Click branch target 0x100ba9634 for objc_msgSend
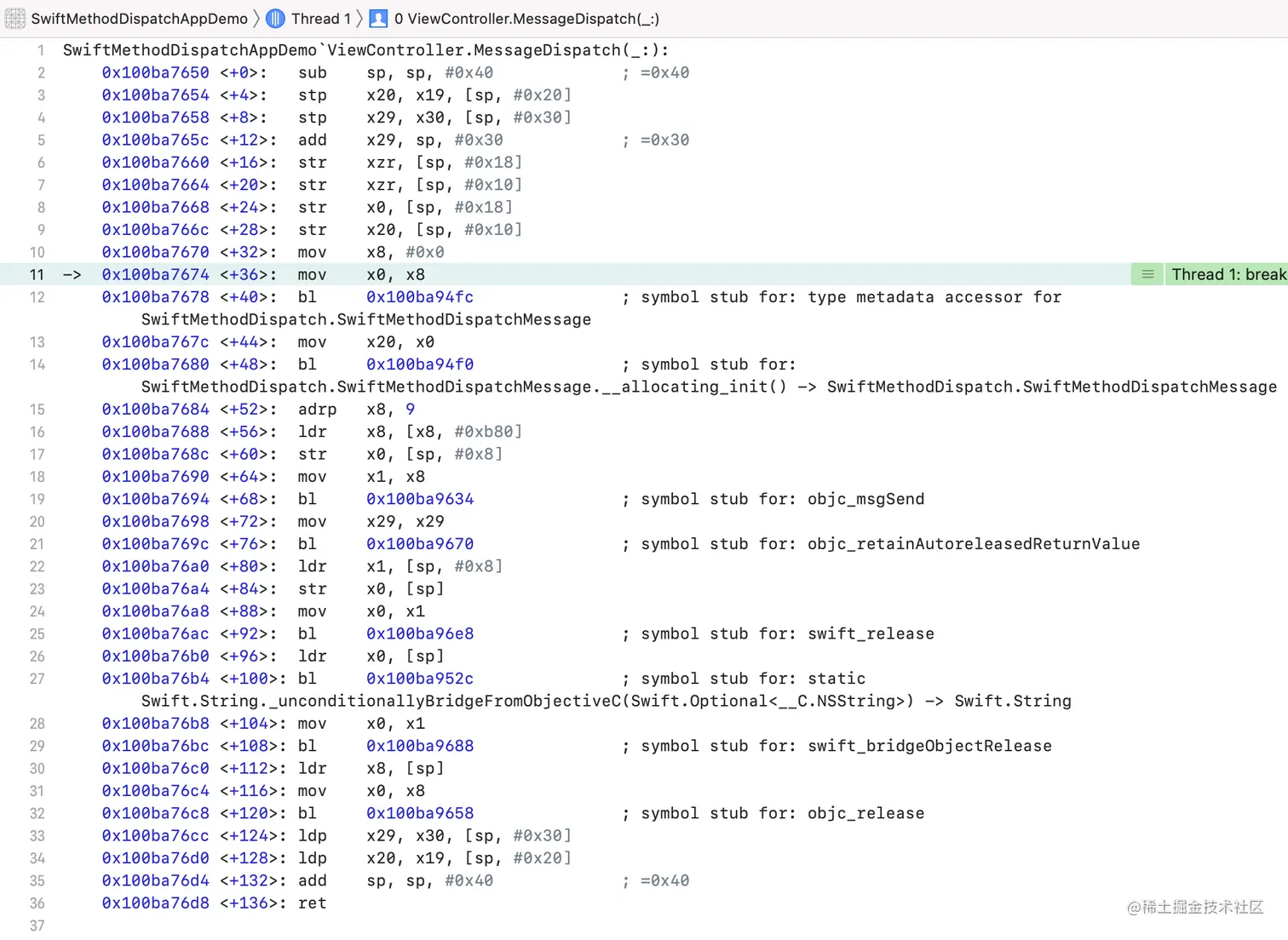The width and height of the screenshot is (1288, 940). pos(420,499)
